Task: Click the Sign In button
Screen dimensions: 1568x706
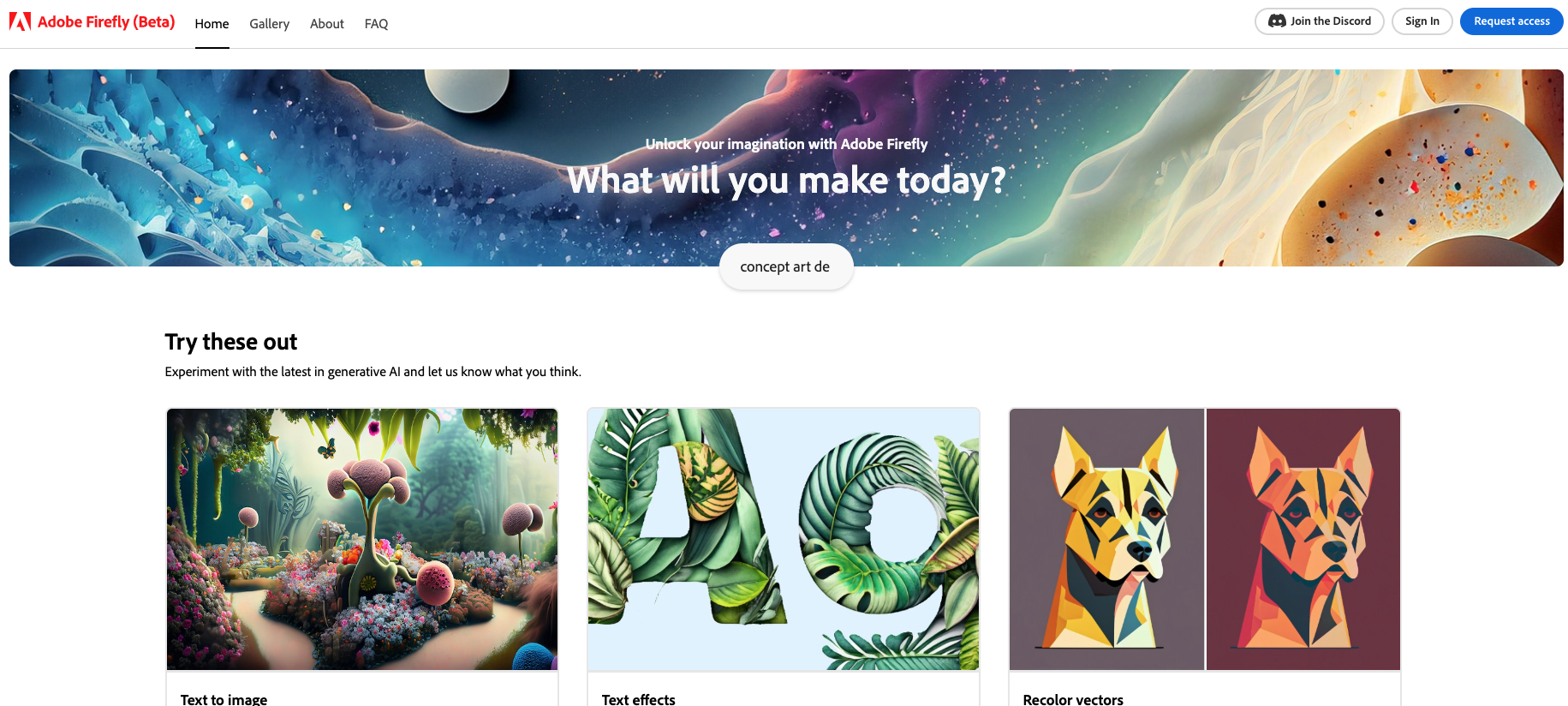Action: [1422, 21]
